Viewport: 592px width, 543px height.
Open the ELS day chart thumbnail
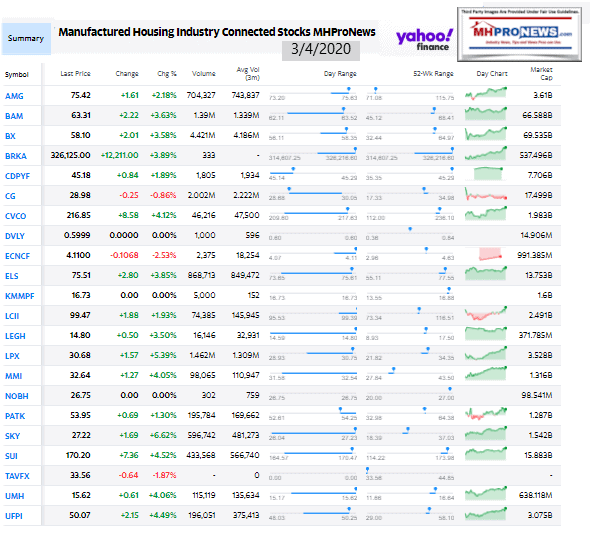[x=486, y=273]
